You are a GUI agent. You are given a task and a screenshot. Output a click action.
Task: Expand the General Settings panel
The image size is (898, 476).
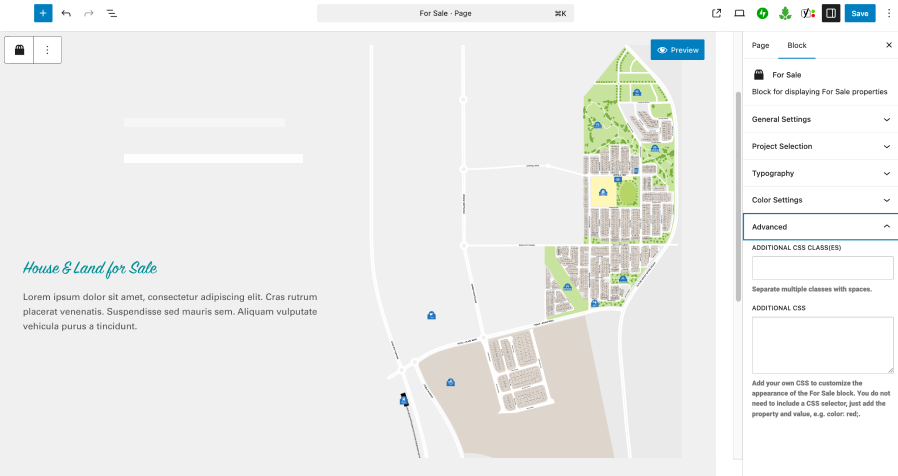pyautogui.click(x=820, y=119)
